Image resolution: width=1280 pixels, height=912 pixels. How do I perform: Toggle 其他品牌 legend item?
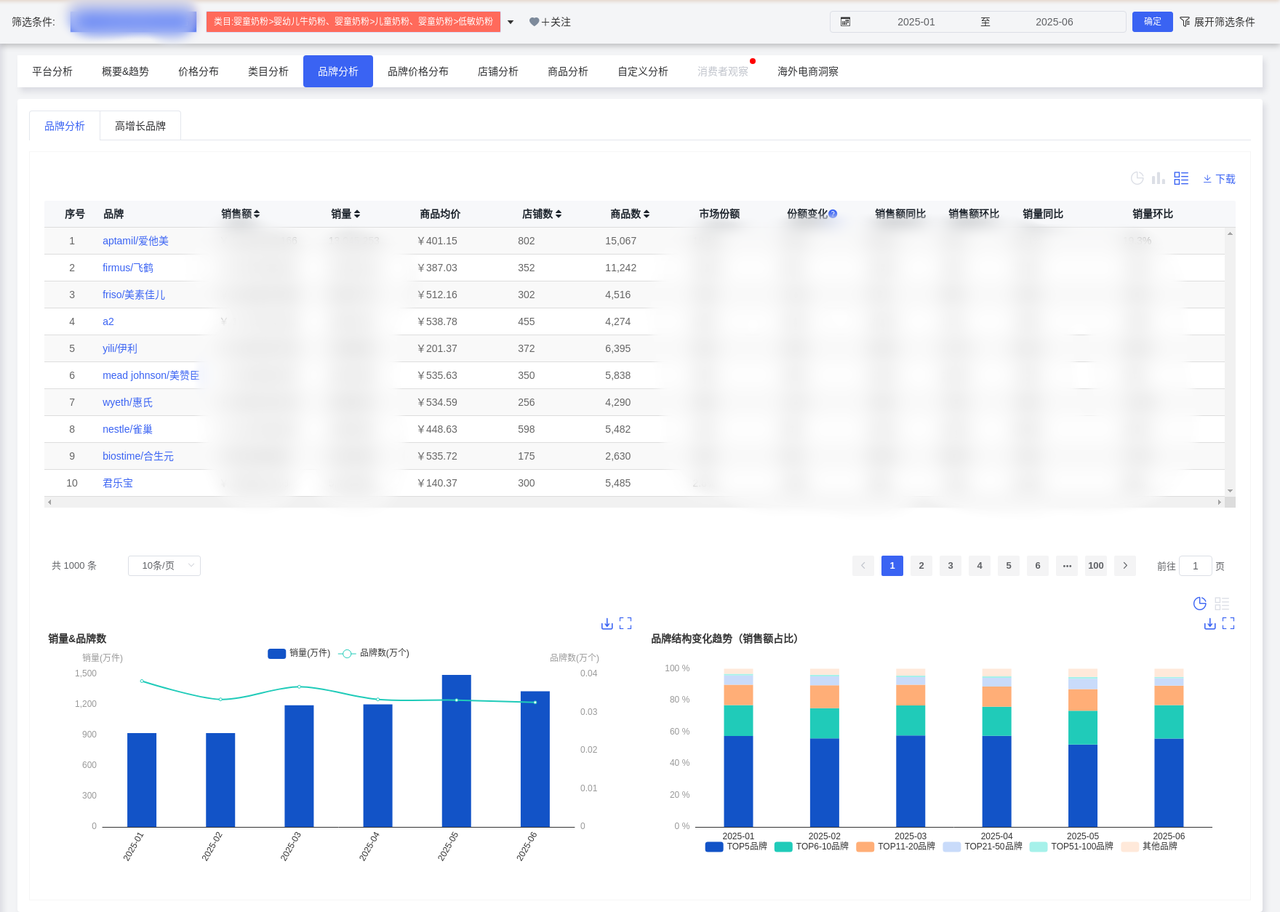[1149, 846]
